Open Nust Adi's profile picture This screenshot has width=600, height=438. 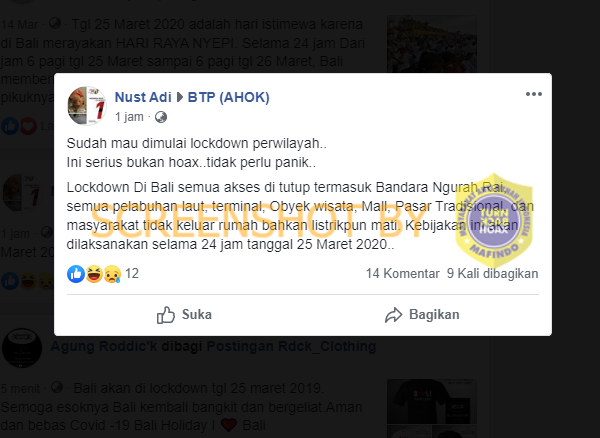tap(87, 106)
